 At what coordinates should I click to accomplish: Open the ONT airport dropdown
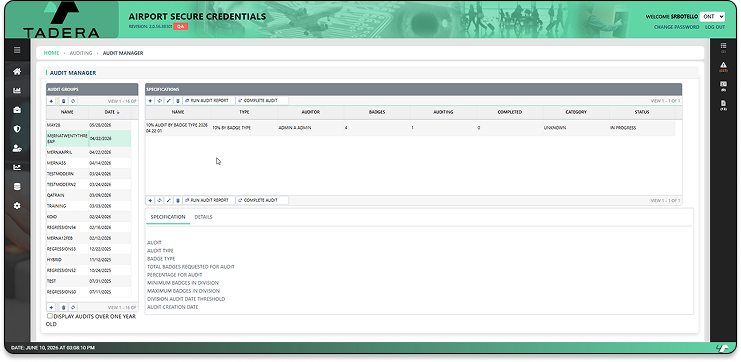click(x=712, y=17)
